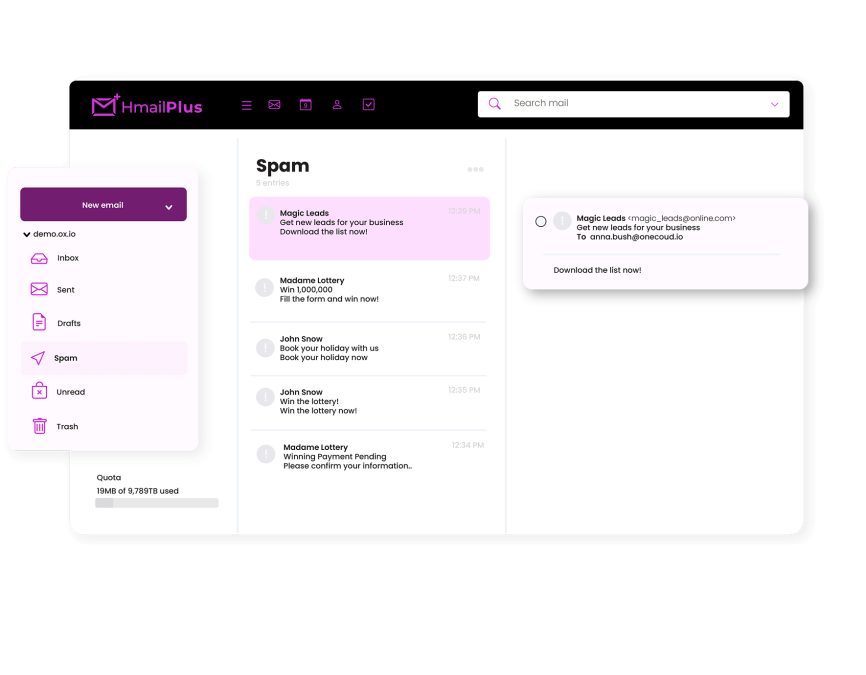
Task: Click anna.bush@onecoud.io recipient address
Action: pyautogui.click(x=636, y=237)
